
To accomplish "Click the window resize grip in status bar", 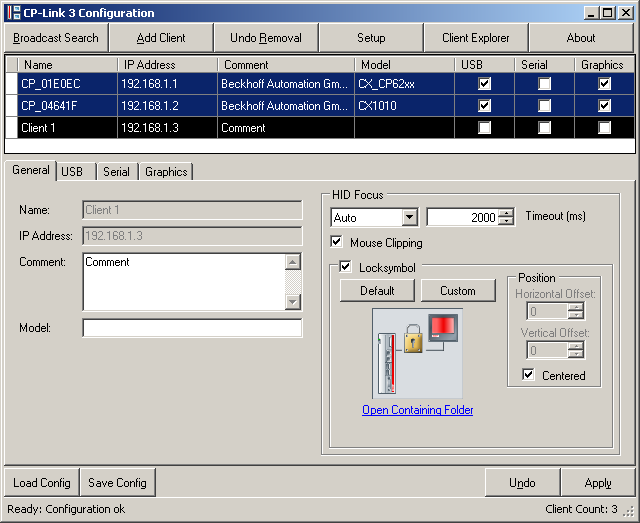I will click(x=630, y=512).
